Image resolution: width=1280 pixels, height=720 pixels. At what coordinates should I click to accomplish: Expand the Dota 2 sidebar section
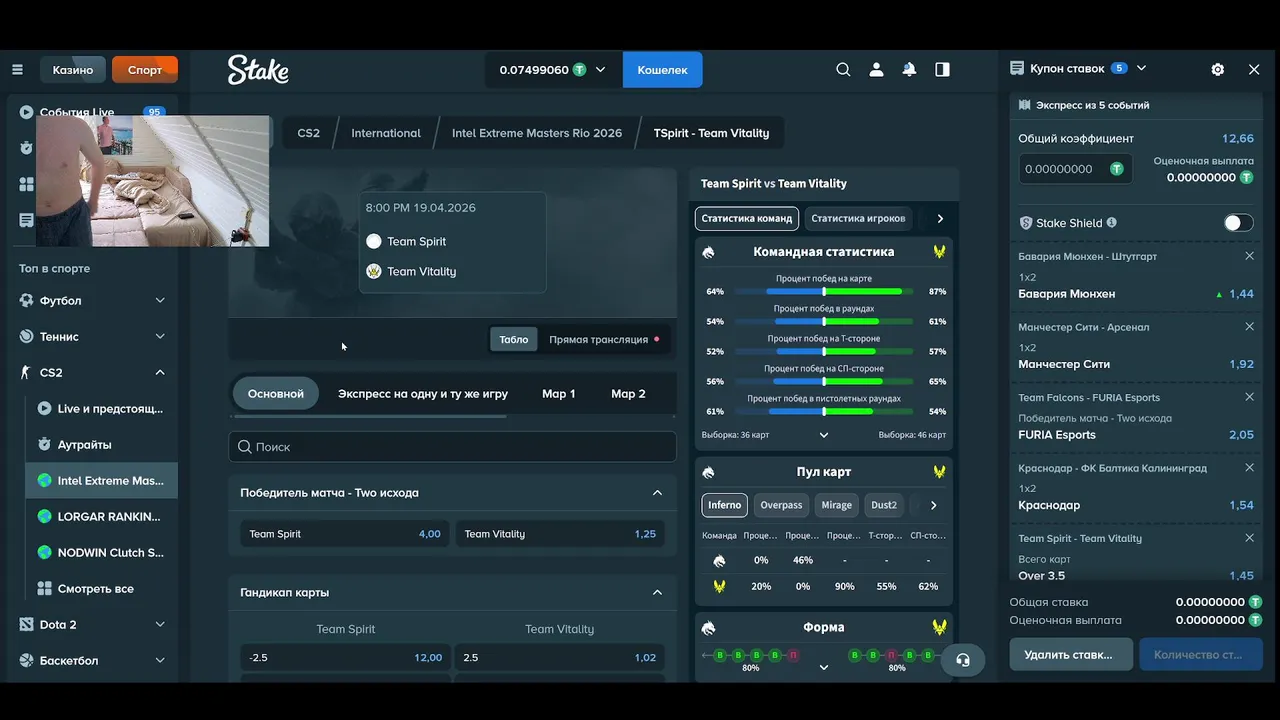click(160, 624)
